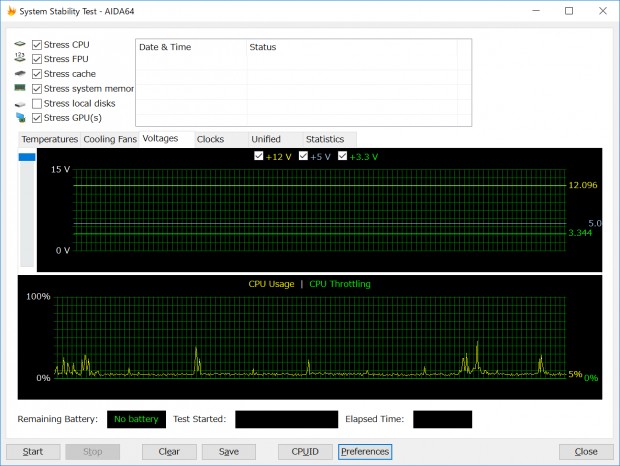The height and width of the screenshot is (466, 620).
Task: Click the 123 FPU icon beside Stress FPU
Action: (20, 58)
